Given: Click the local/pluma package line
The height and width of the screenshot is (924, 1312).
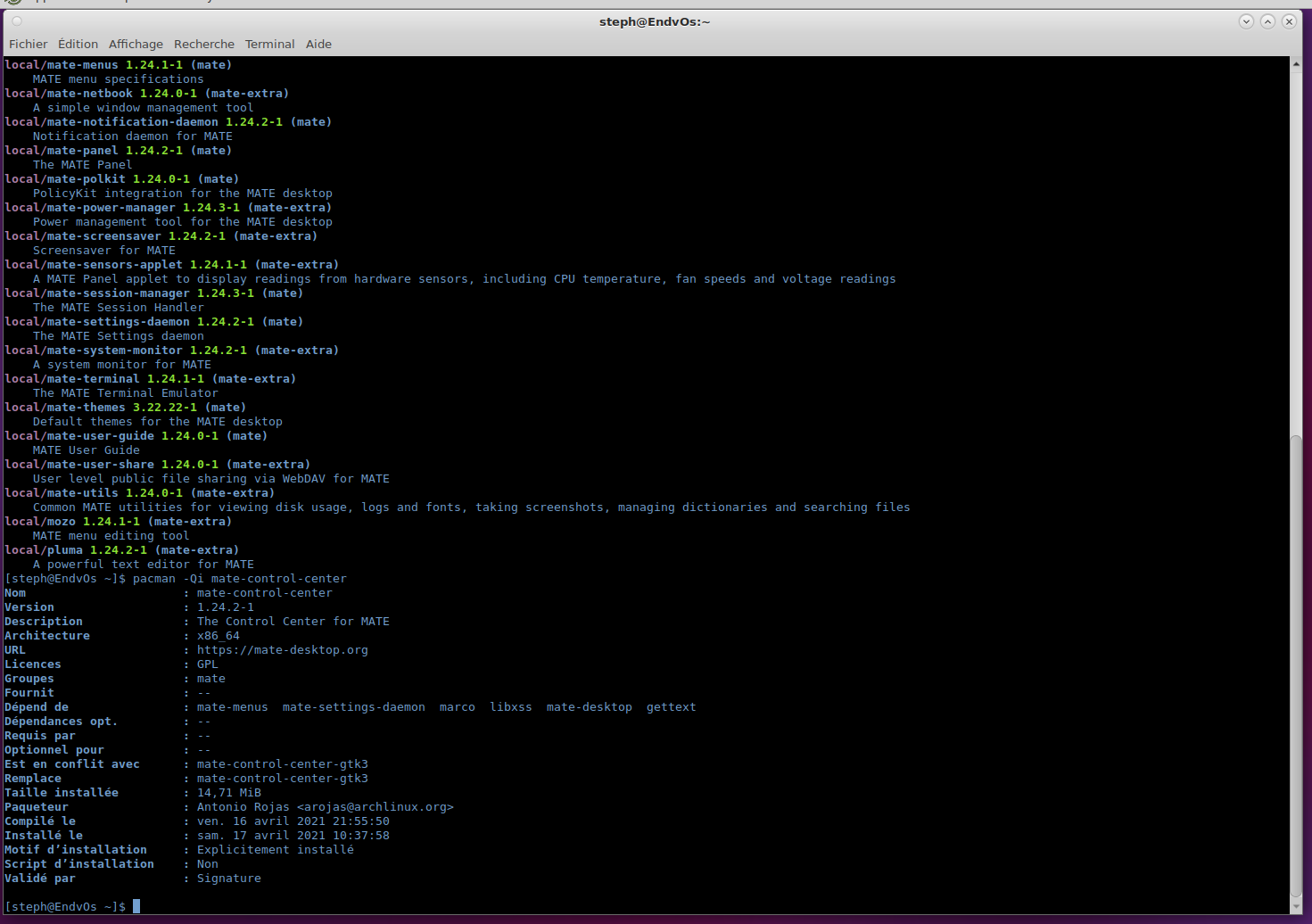Looking at the screenshot, I should tap(122, 550).
